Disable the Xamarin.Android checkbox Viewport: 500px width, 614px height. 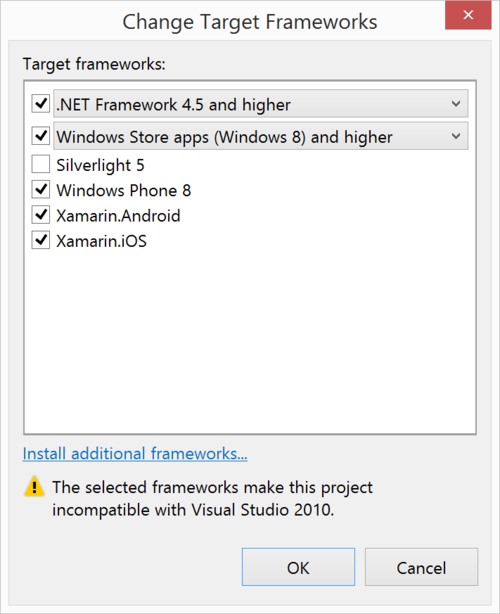tap(41, 215)
